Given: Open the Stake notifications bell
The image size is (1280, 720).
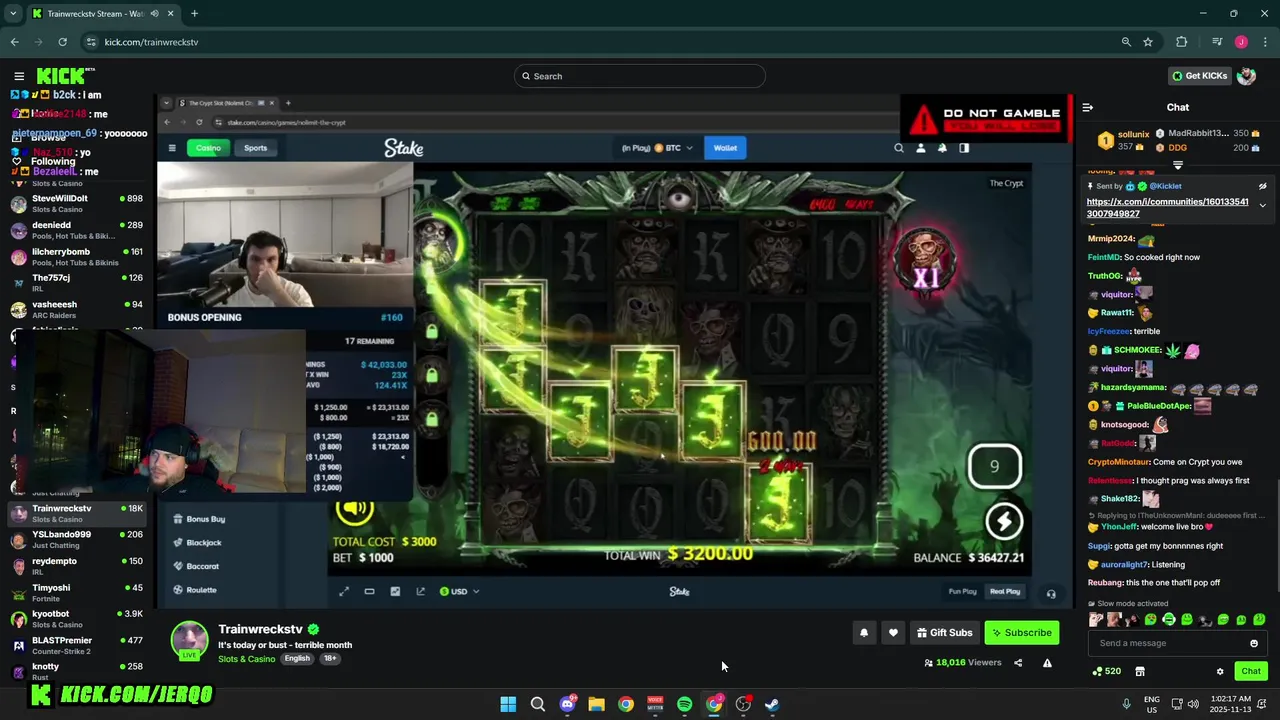Looking at the screenshot, I should point(942,148).
